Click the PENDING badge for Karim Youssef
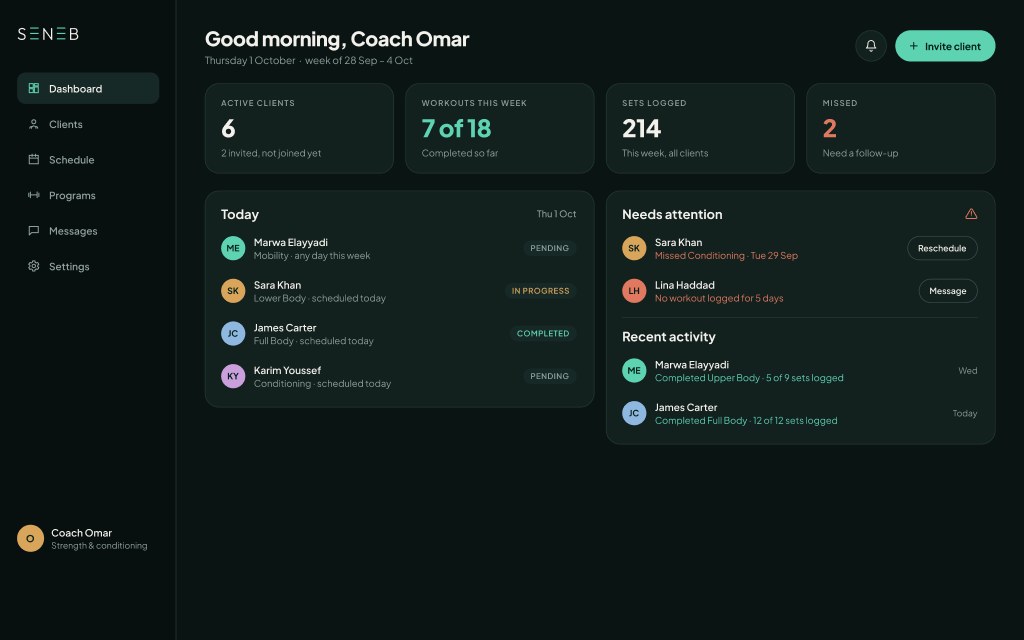The width and height of the screenshot is (1024, 640). click(x=549, y=376)
